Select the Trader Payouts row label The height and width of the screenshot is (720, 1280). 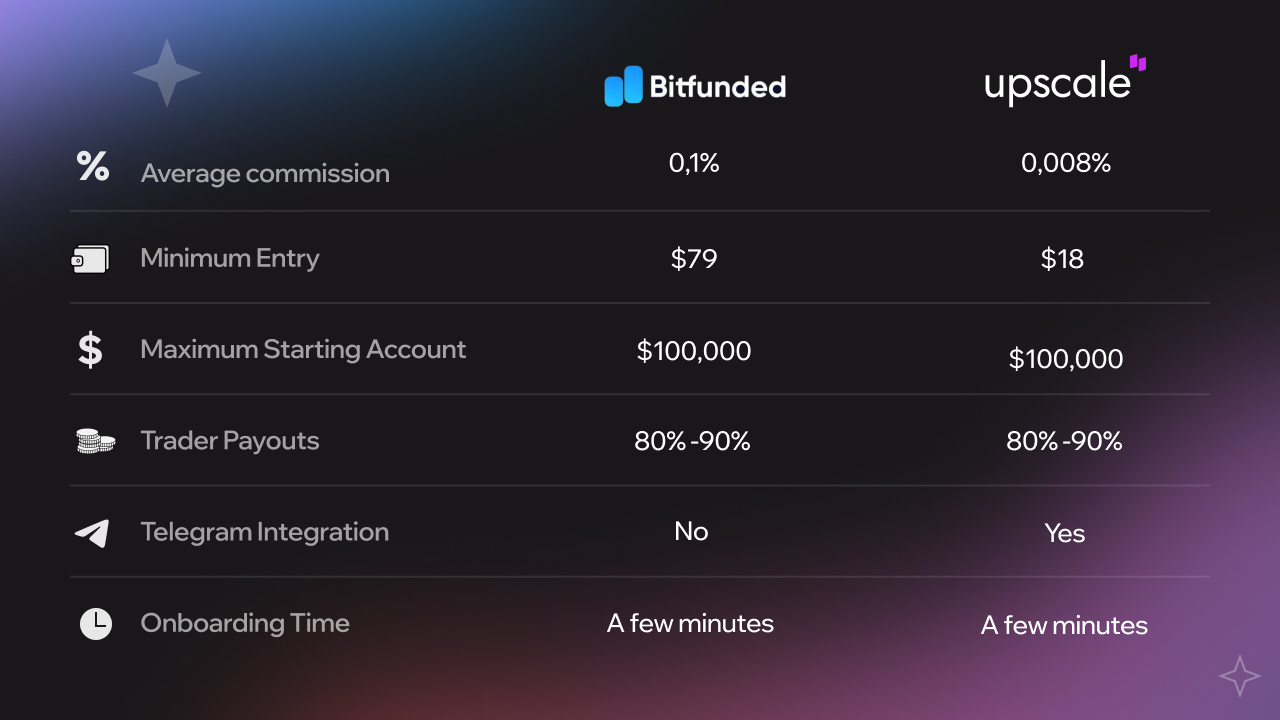(x=230, y=441)
